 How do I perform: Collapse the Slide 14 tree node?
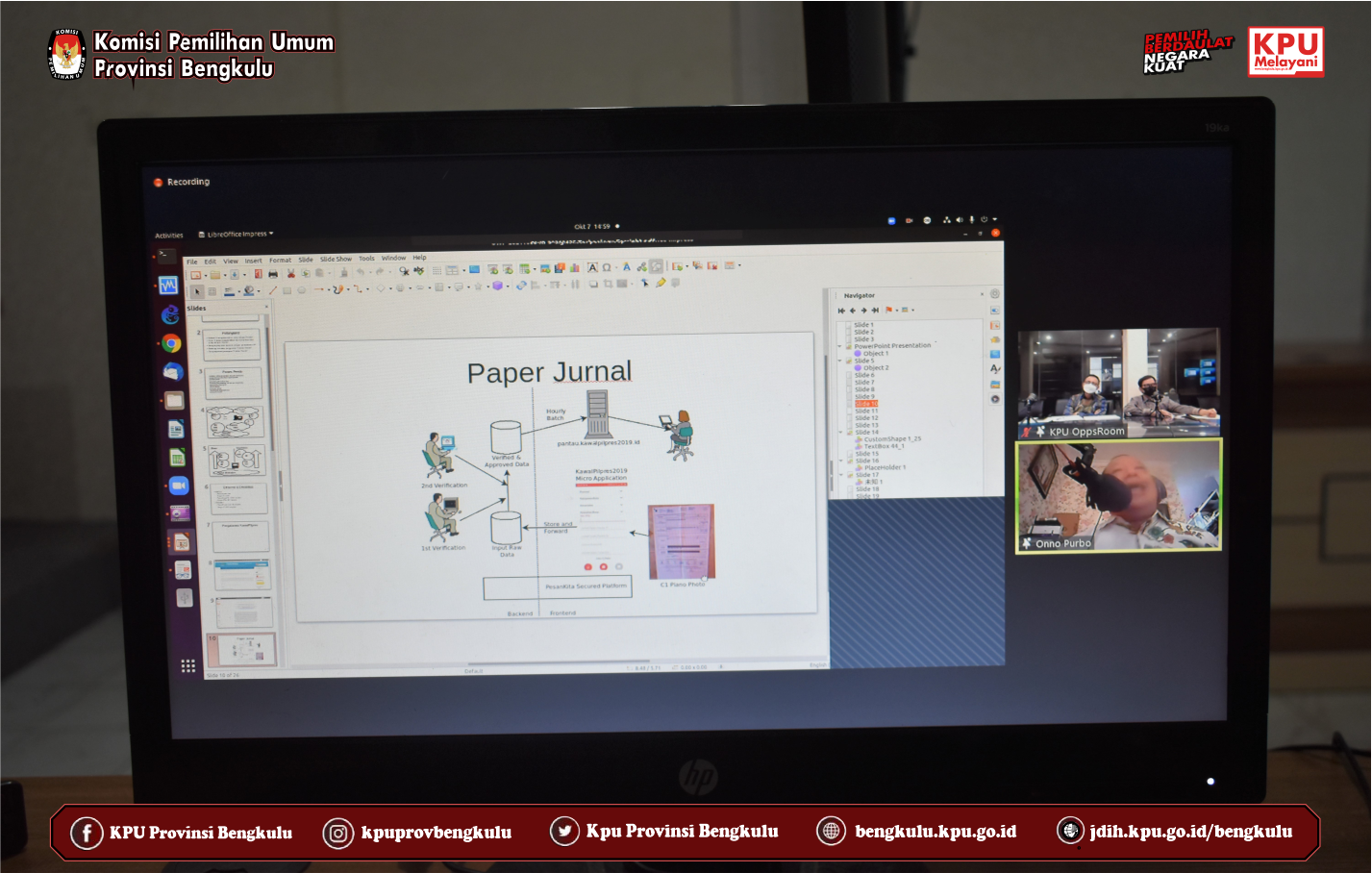point(841,433)
